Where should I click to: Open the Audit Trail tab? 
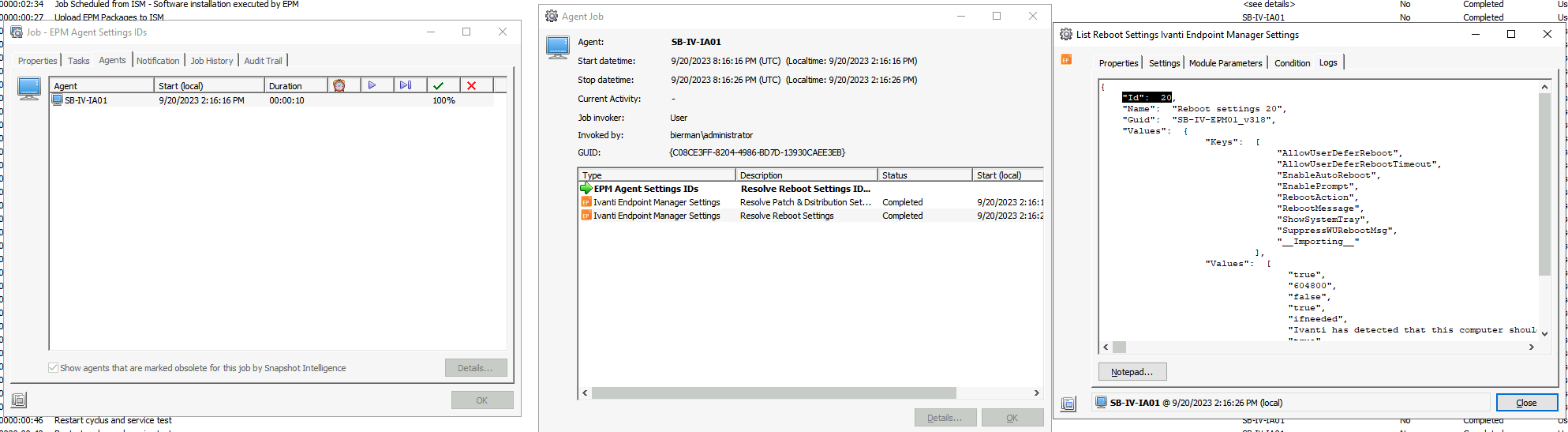point(263,61)
